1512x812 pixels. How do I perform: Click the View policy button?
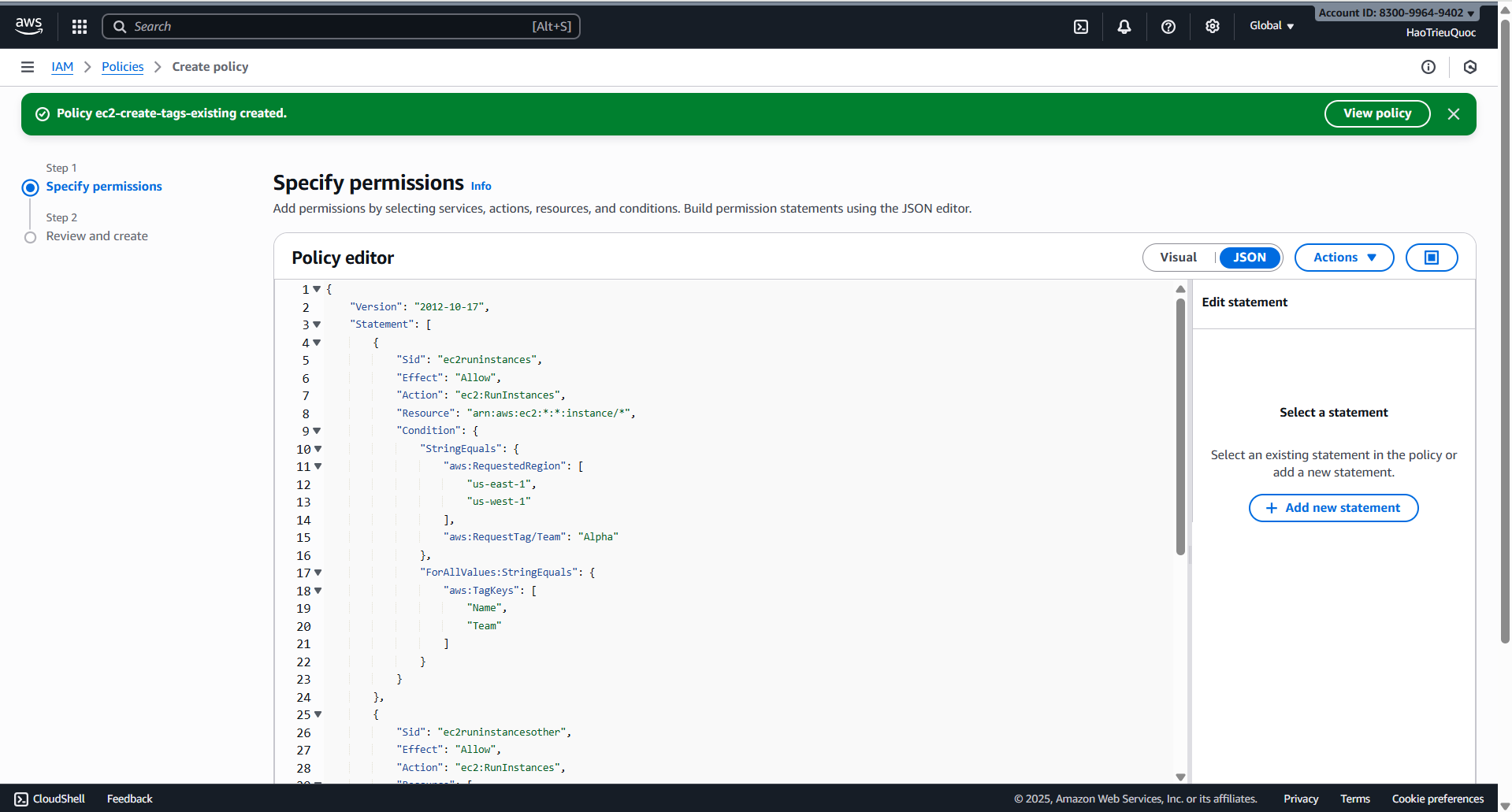pyautogui.click(x=1376, y=113)
